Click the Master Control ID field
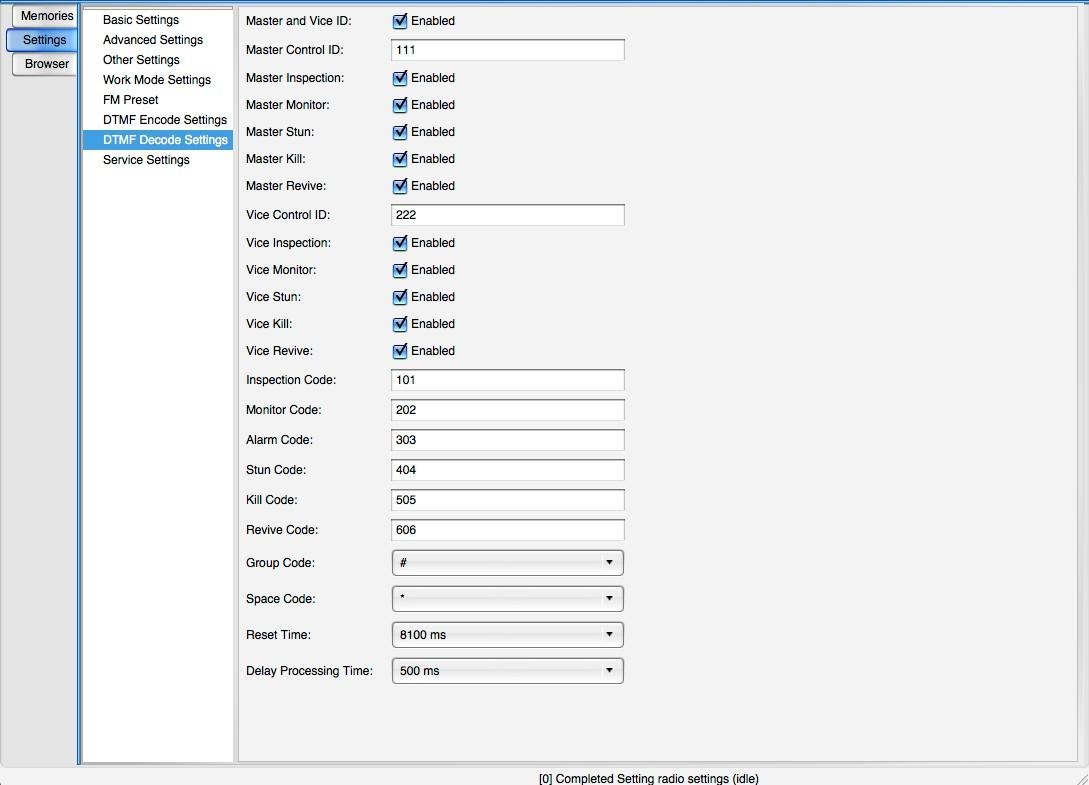This screenshot has width=1089, height=785. pyautogui.click(x=507, y=50)
